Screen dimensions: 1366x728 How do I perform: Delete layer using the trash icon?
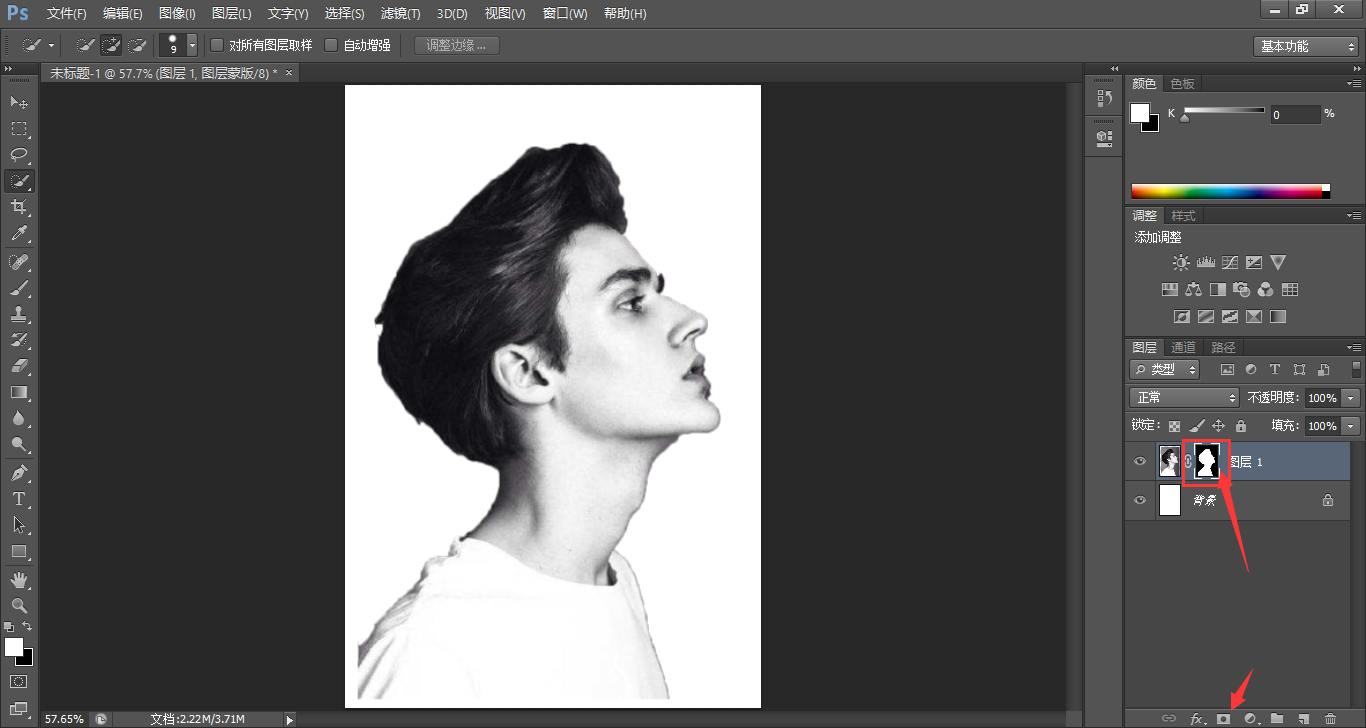[1330, 718]
